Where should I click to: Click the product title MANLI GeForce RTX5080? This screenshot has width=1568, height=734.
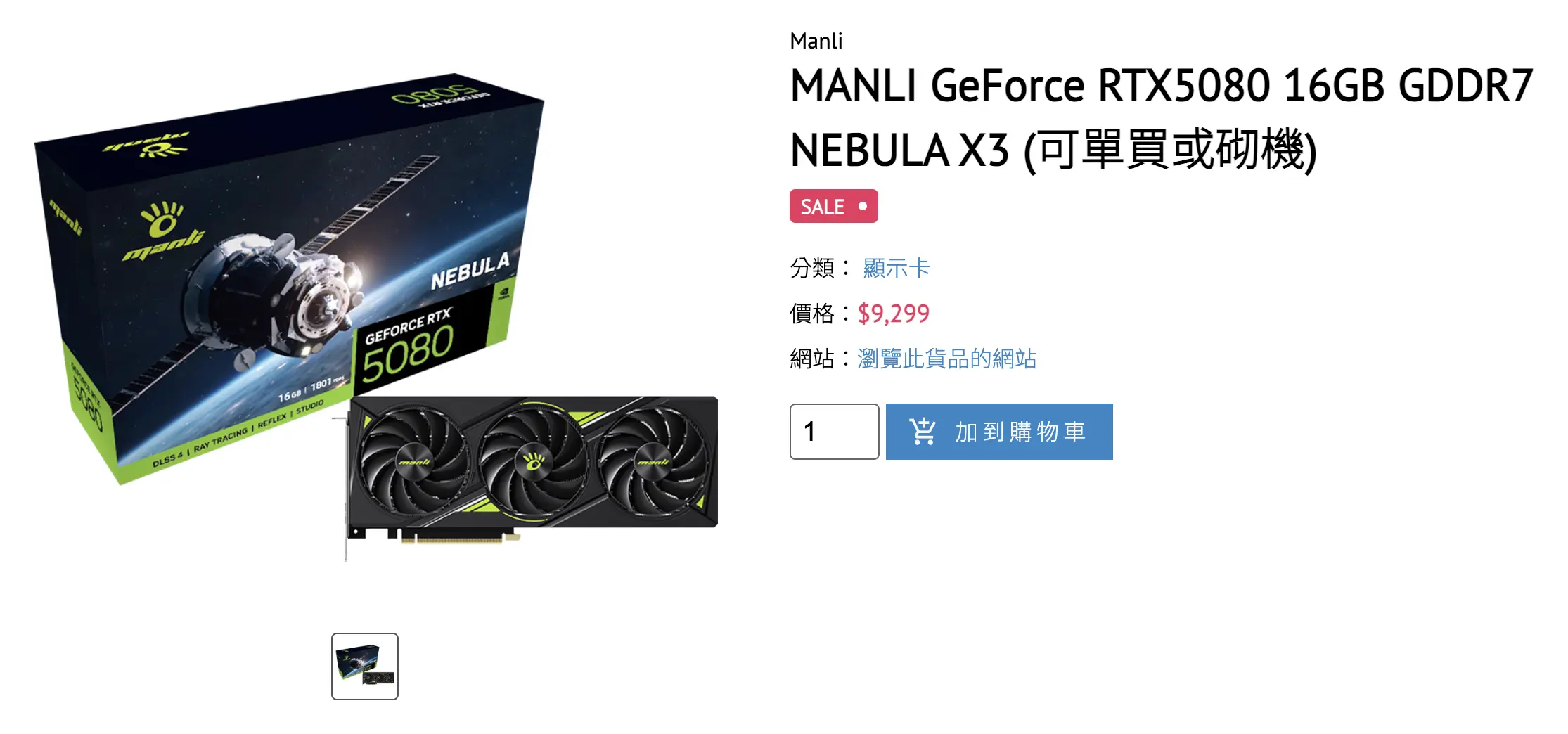click(1161, 118)
